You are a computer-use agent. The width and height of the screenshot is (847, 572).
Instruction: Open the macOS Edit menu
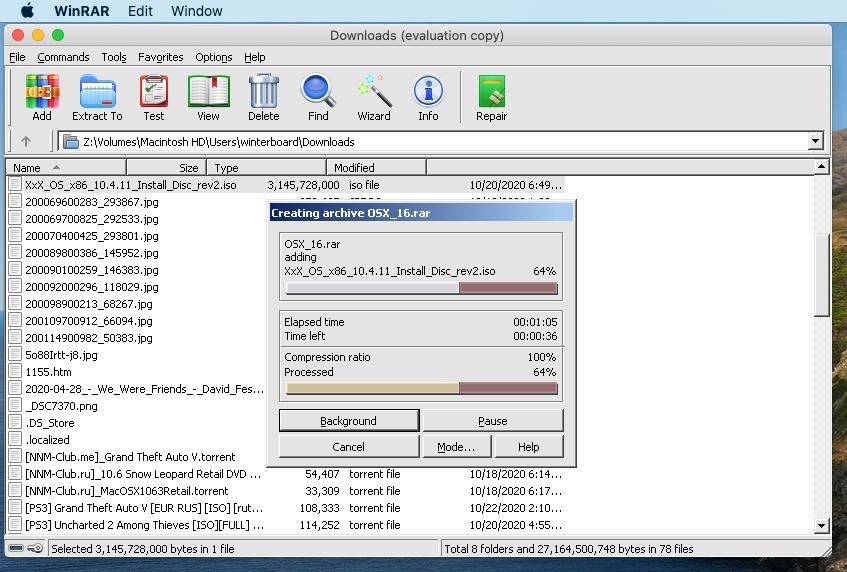click(140, 11)
